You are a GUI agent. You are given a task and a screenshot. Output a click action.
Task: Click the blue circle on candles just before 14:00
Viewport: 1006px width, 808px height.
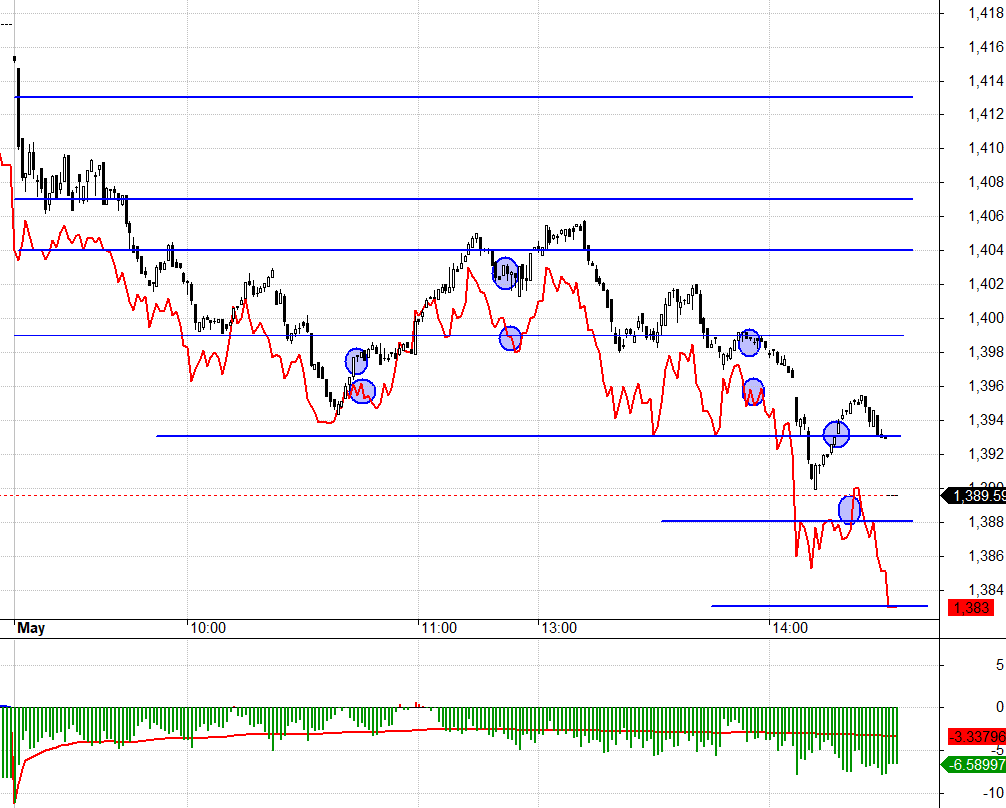[749, 343]
